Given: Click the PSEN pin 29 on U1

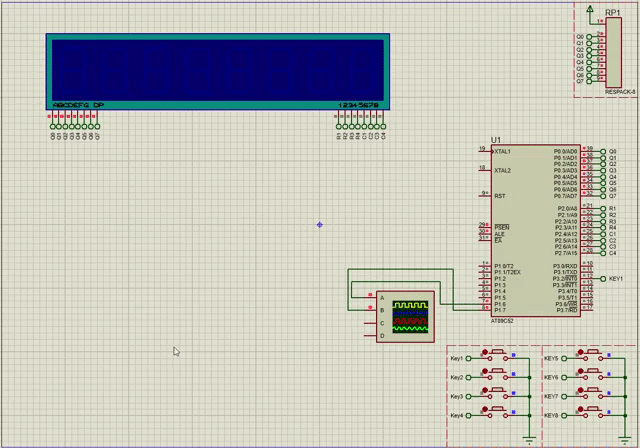Looking at the screenshot, I should 485,227.
